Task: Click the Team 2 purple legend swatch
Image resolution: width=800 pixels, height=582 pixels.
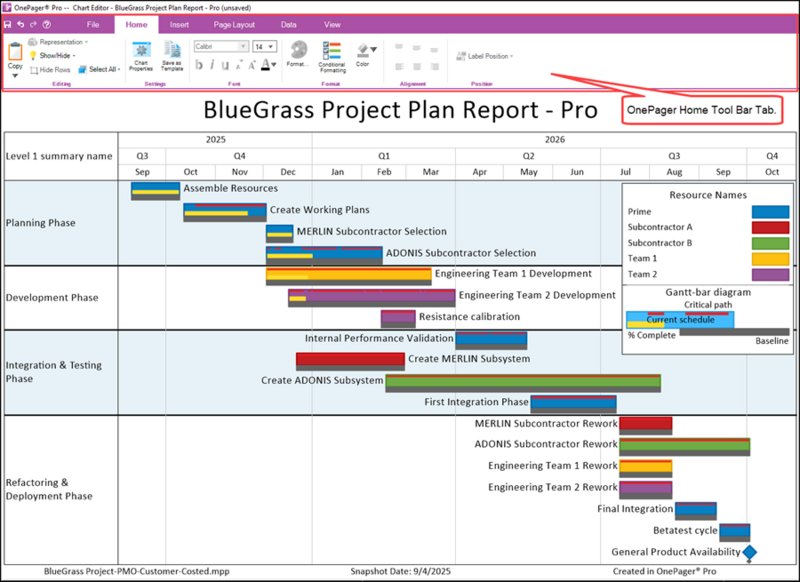Action: tap(770, 274)
